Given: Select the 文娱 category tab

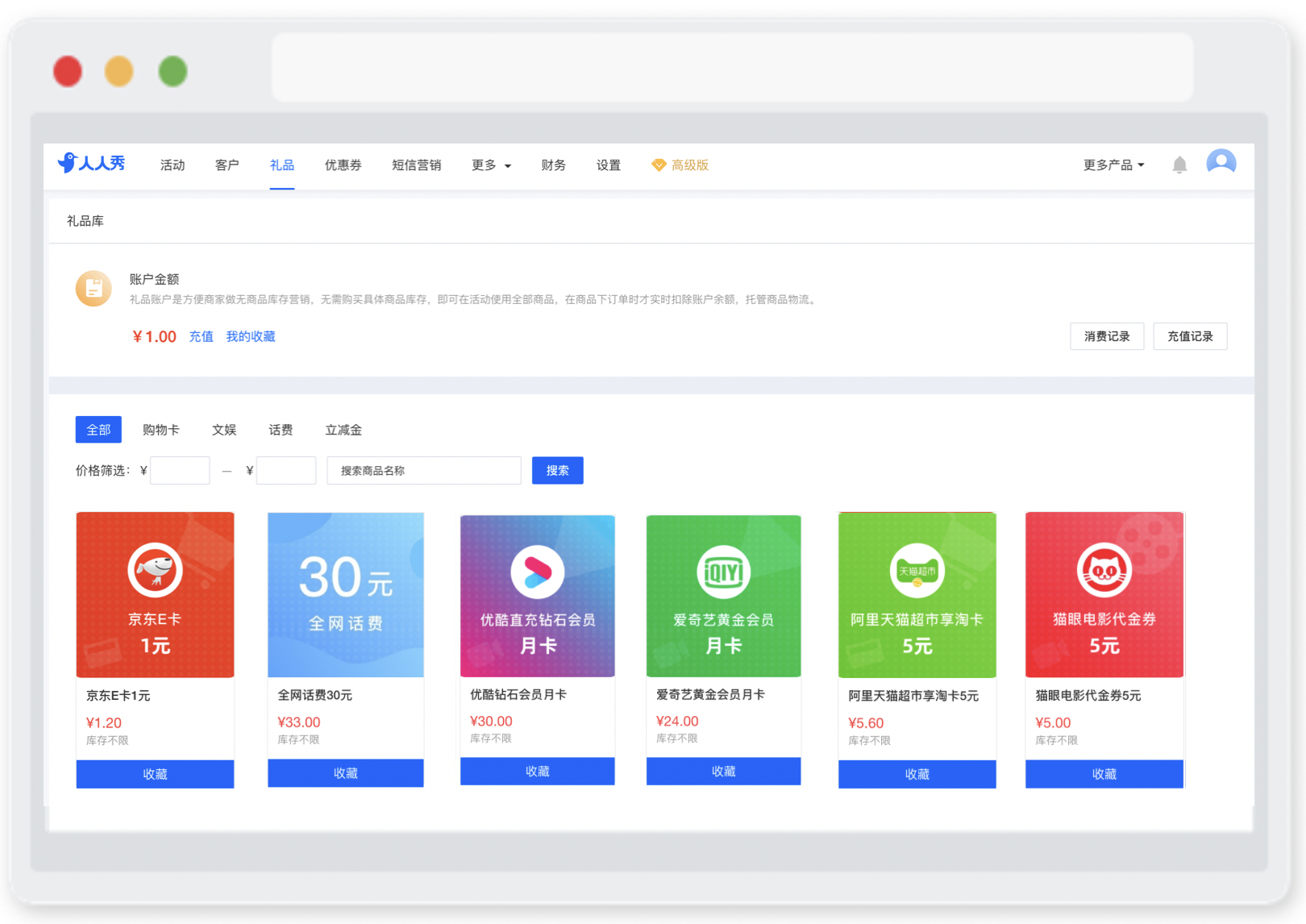Looking at the screenshot, I should [224, 430].
